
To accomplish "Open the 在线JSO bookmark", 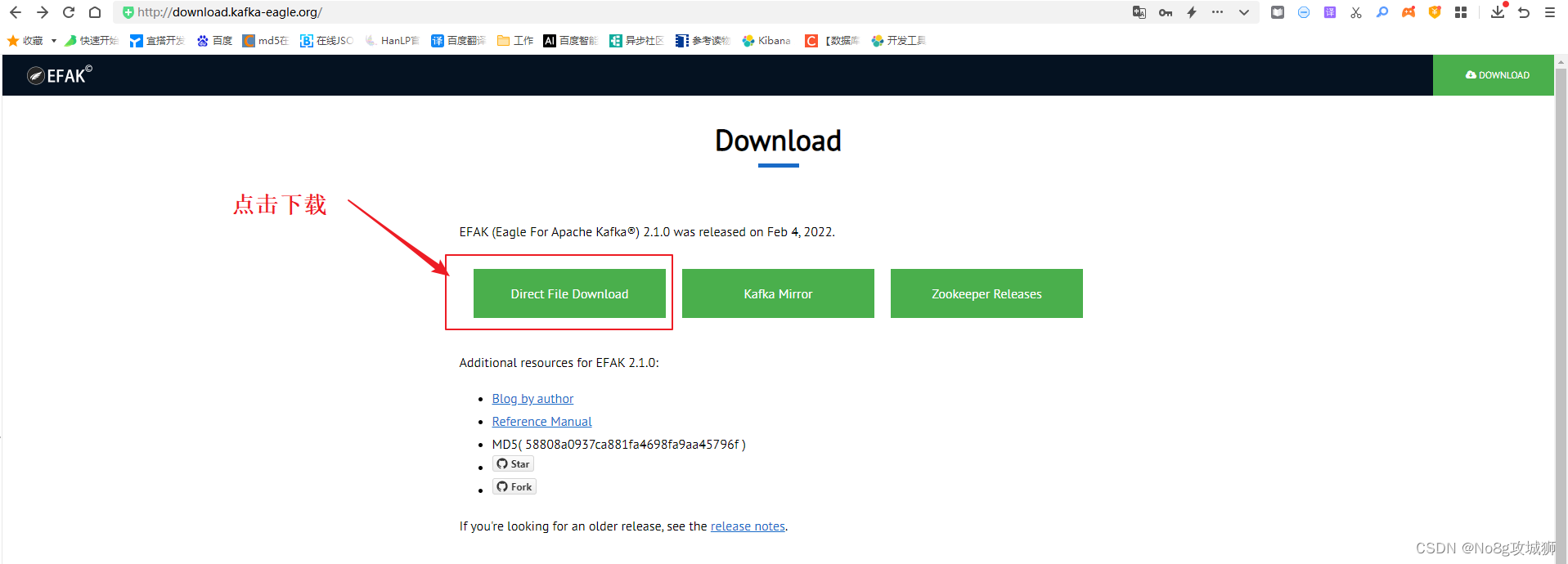I will [326, 41].
